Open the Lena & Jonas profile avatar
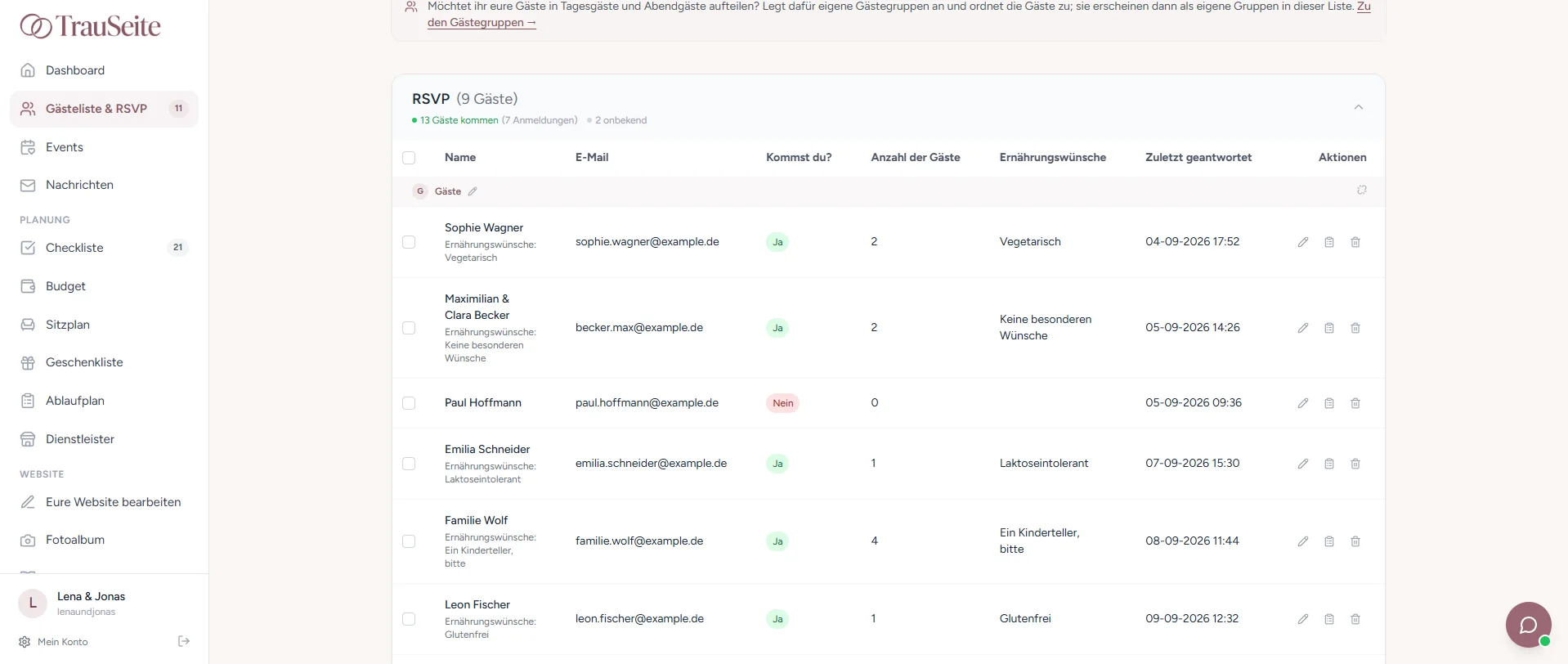1568x664 pixels. [x=33, y=603]
